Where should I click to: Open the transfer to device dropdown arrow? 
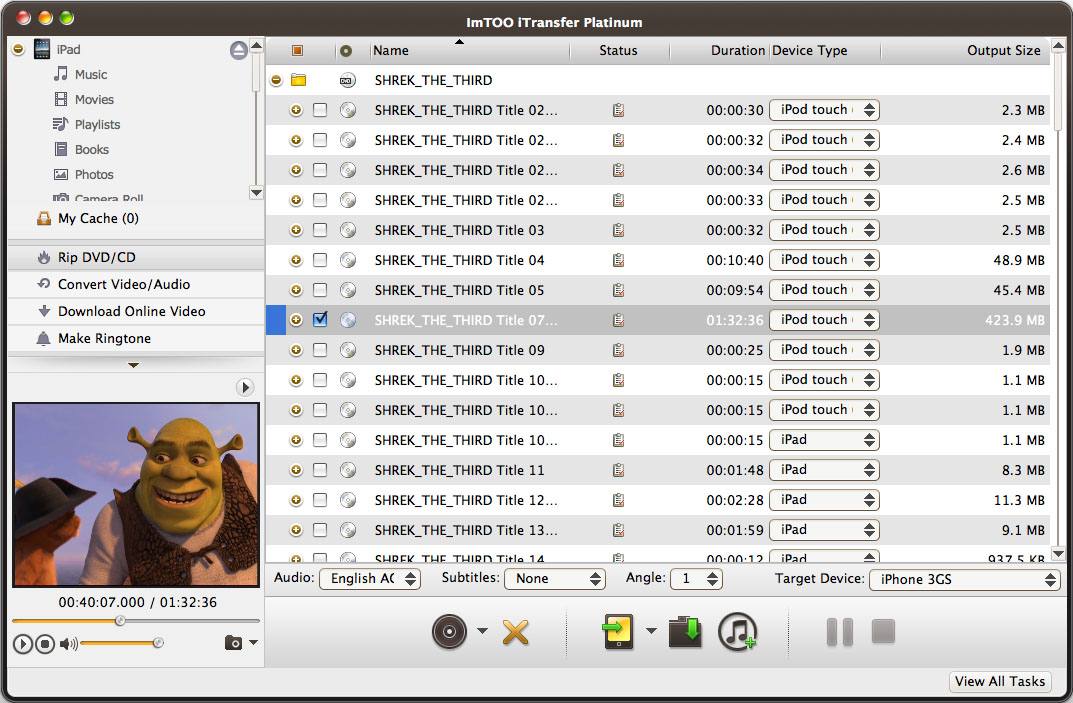651,630
